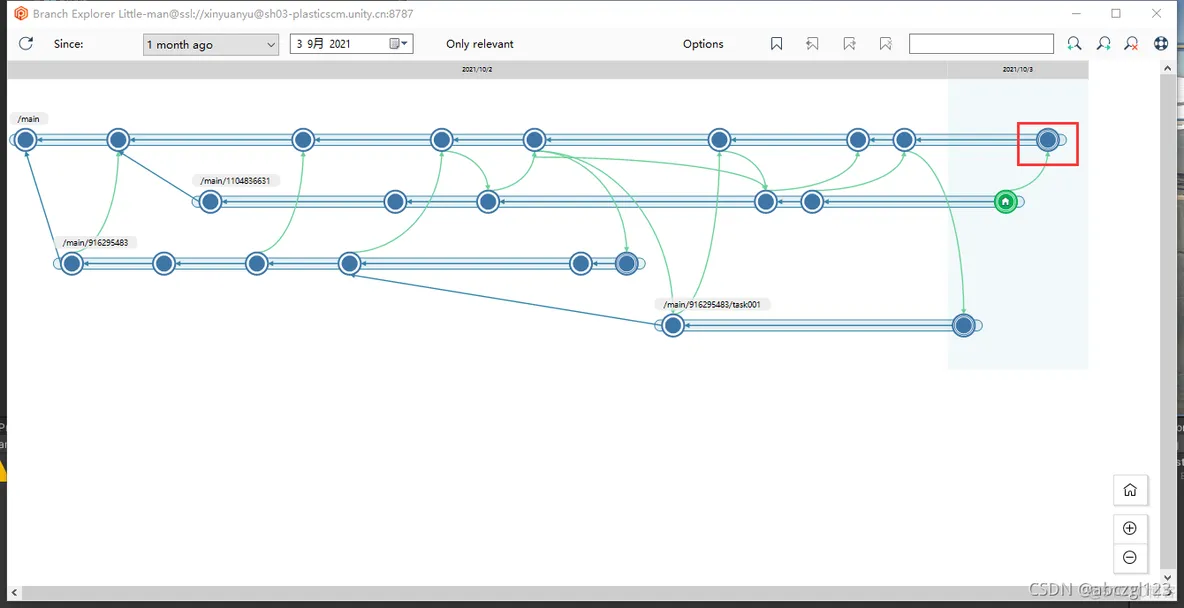Open the date picker calendar dropdown
This screenshot has height=608, width=1184.
399,44
